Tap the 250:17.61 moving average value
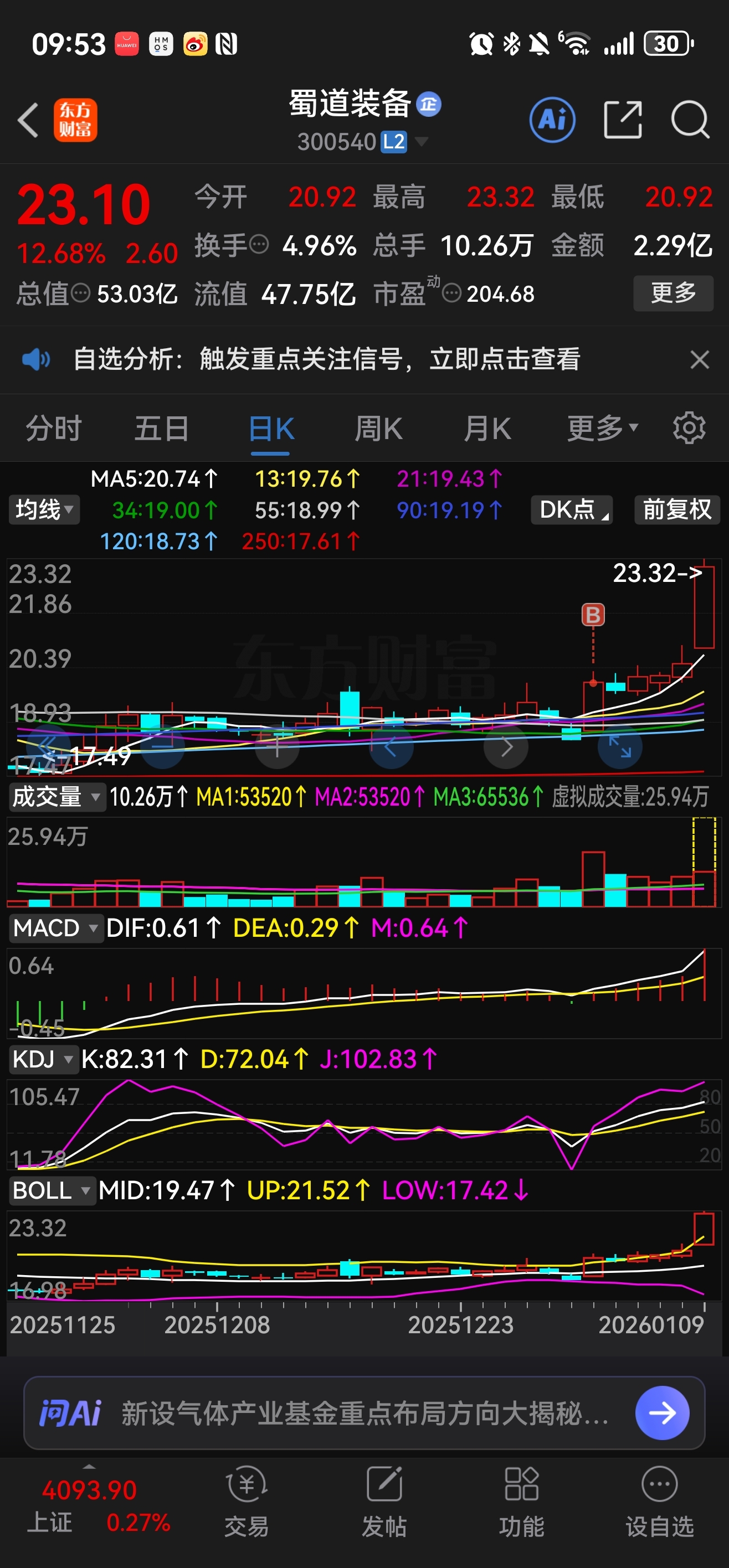 [301, 541]
